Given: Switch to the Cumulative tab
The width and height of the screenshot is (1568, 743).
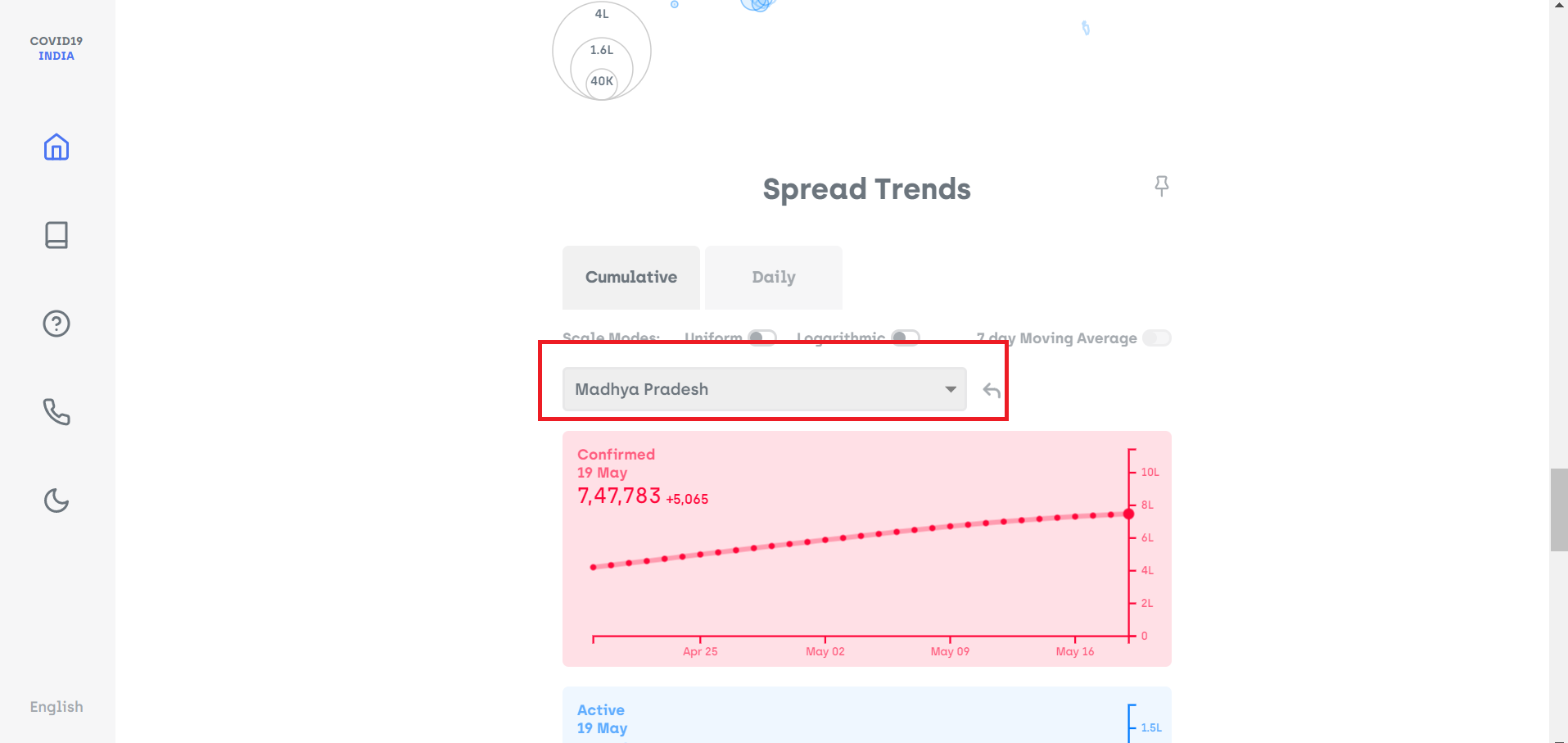Looking at the screenshot, I should click(x=630, y=278).
